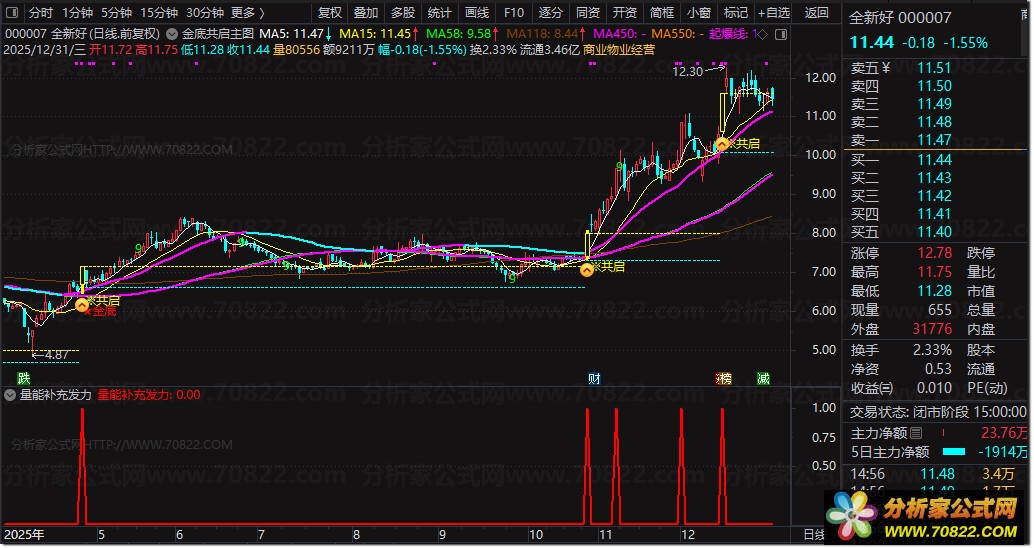The height and width of the screenshot is (548, 1034).
Task: Click month 6 on the time axis
Action: [179, 535]
